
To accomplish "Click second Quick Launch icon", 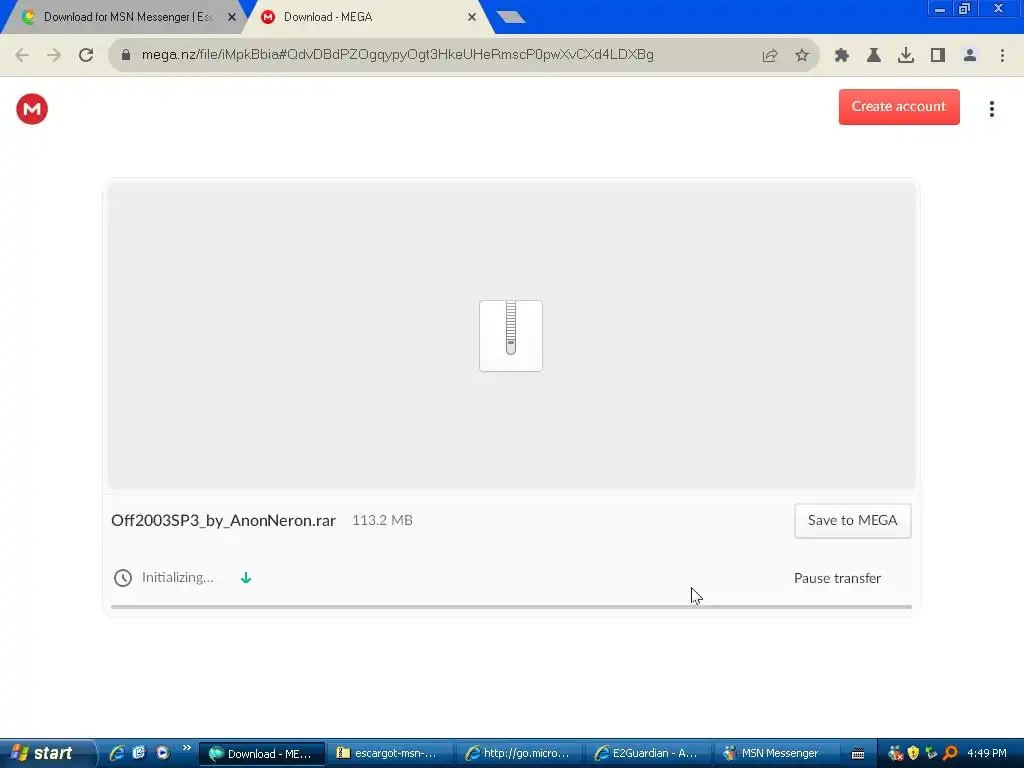I will pyautogui.click(x=139, y=753).
